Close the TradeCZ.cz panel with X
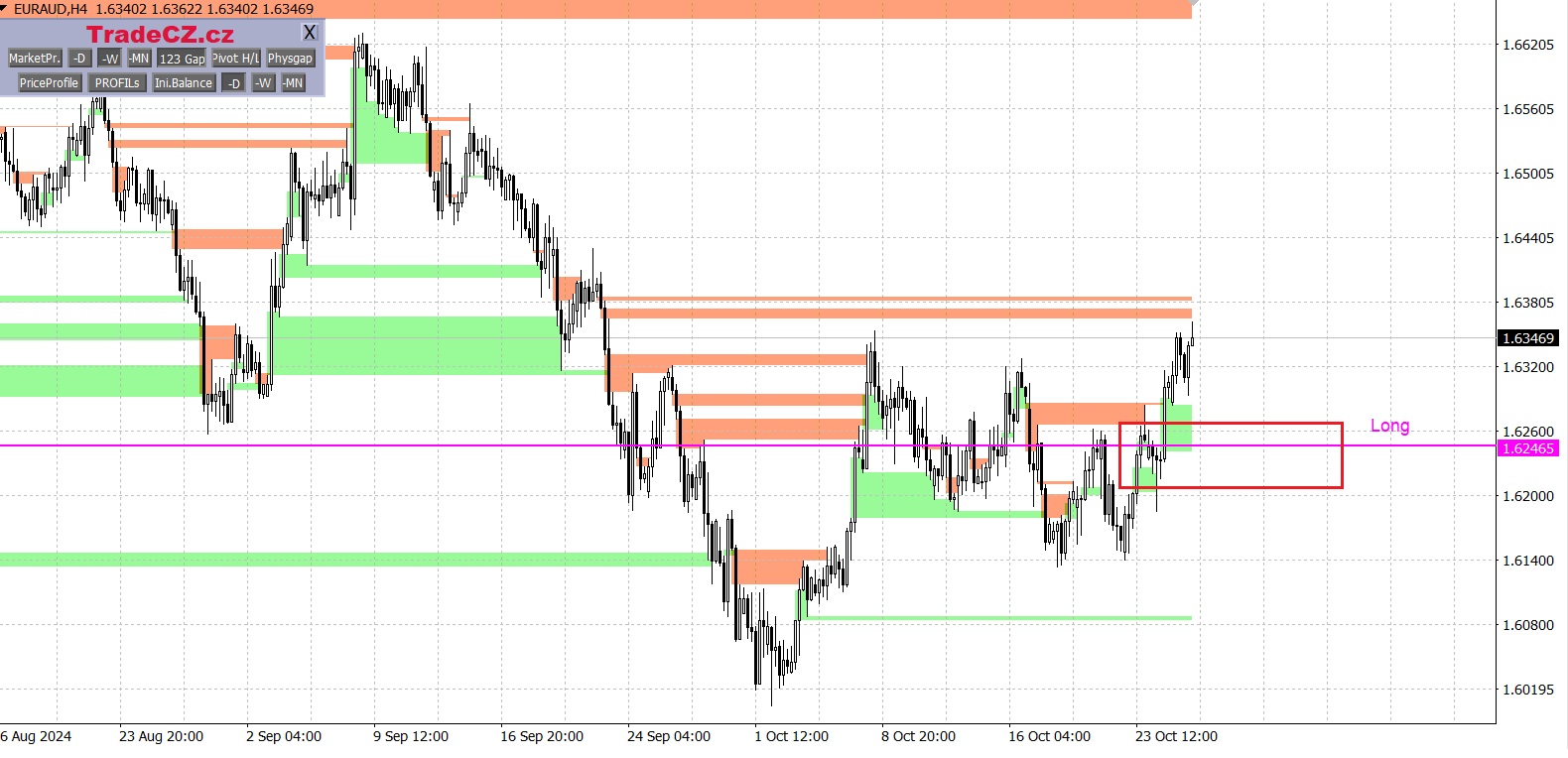This screenshot has height=758, width=1568. point(310,33)
